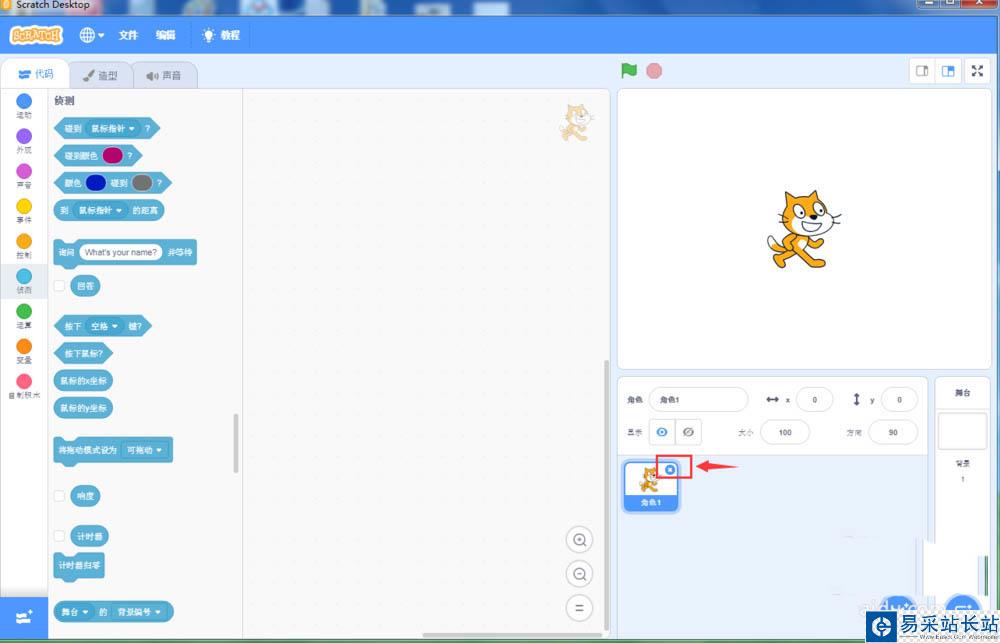Tick the checkbox beside the 回答 block
The width and height of the screenshot is (1000, 643).
[59, 286]
